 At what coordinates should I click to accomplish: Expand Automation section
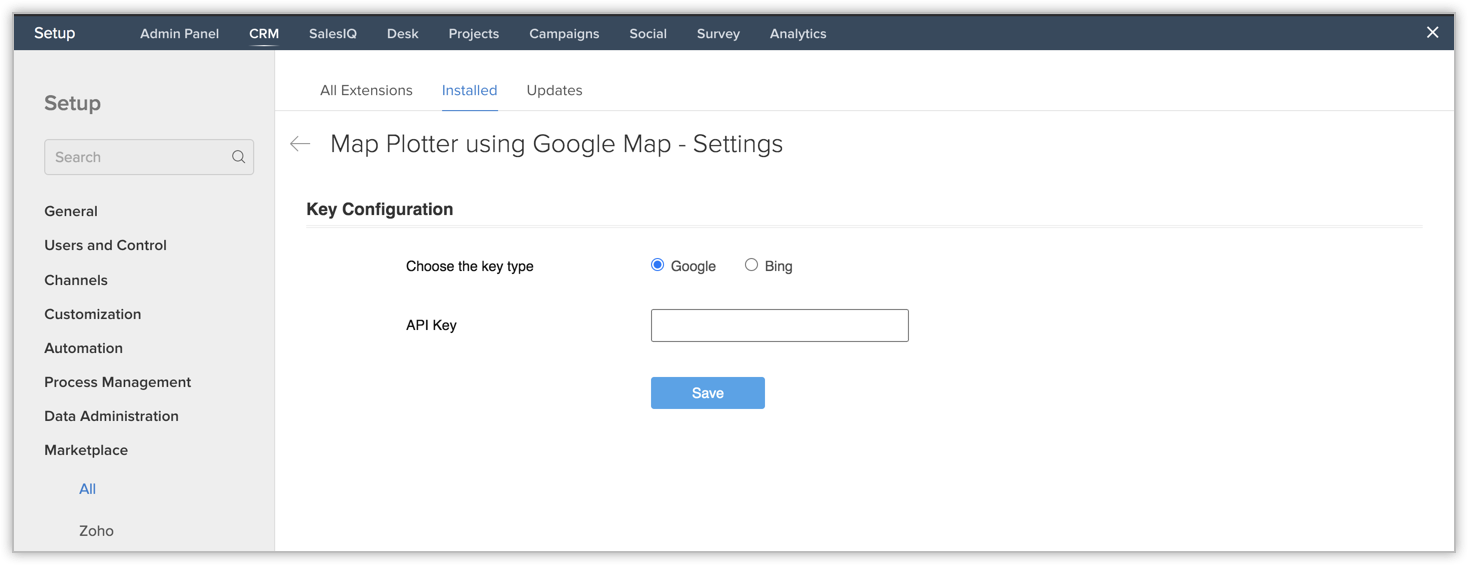(x=83, y=348)
